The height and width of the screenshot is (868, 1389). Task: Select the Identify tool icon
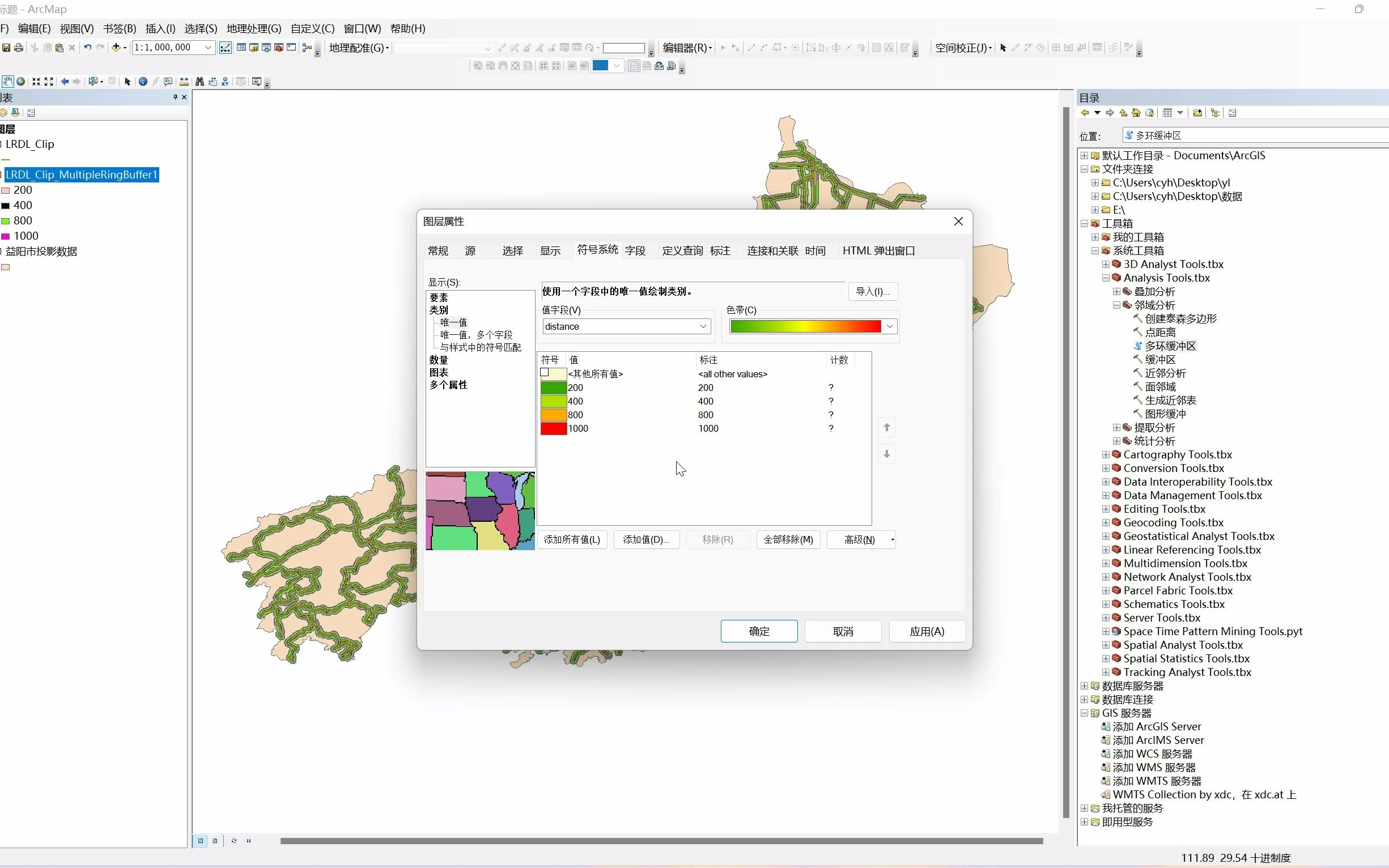[143, 82]
